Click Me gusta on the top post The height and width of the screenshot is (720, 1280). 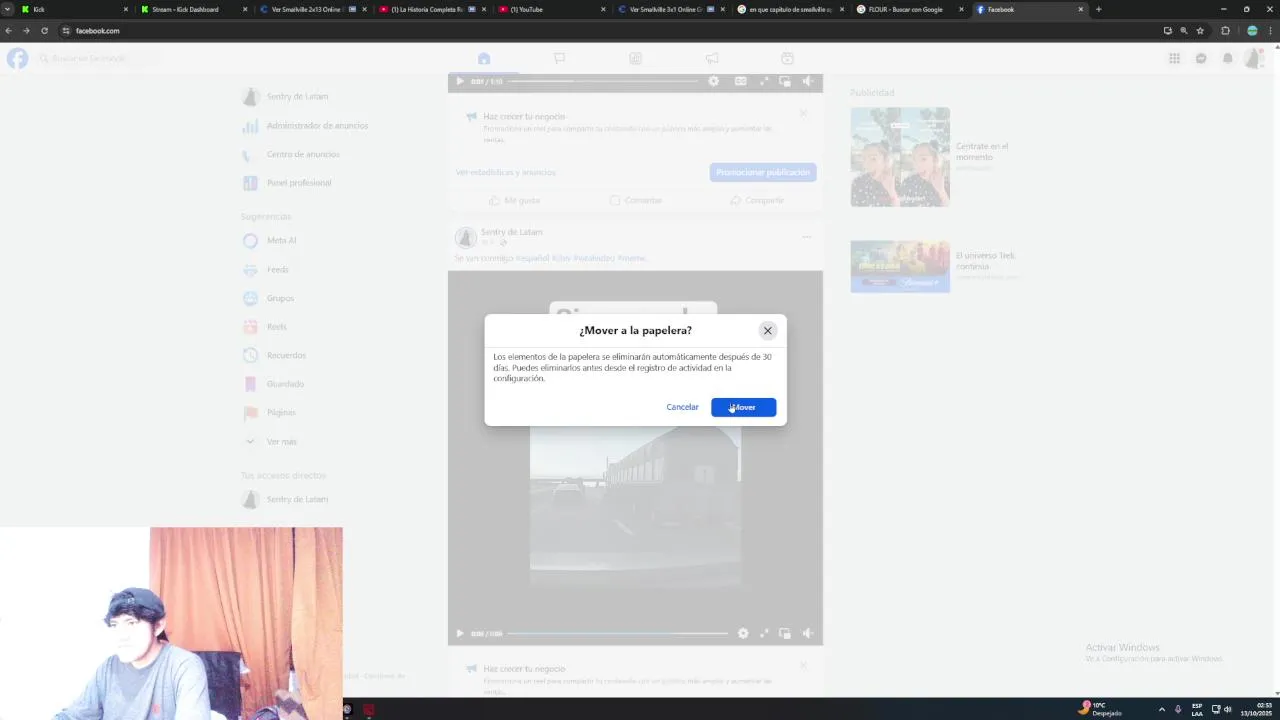coord(514,200)
